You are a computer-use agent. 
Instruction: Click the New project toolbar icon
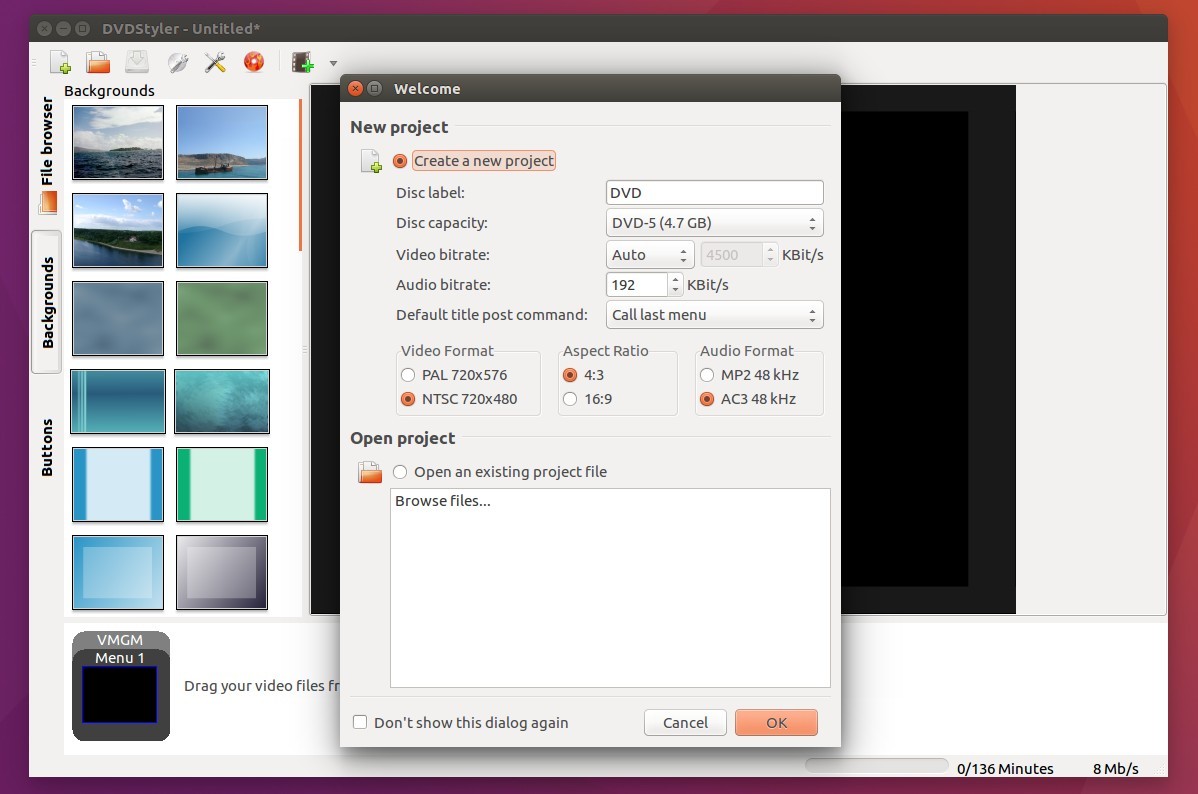(x=60, y=62)
